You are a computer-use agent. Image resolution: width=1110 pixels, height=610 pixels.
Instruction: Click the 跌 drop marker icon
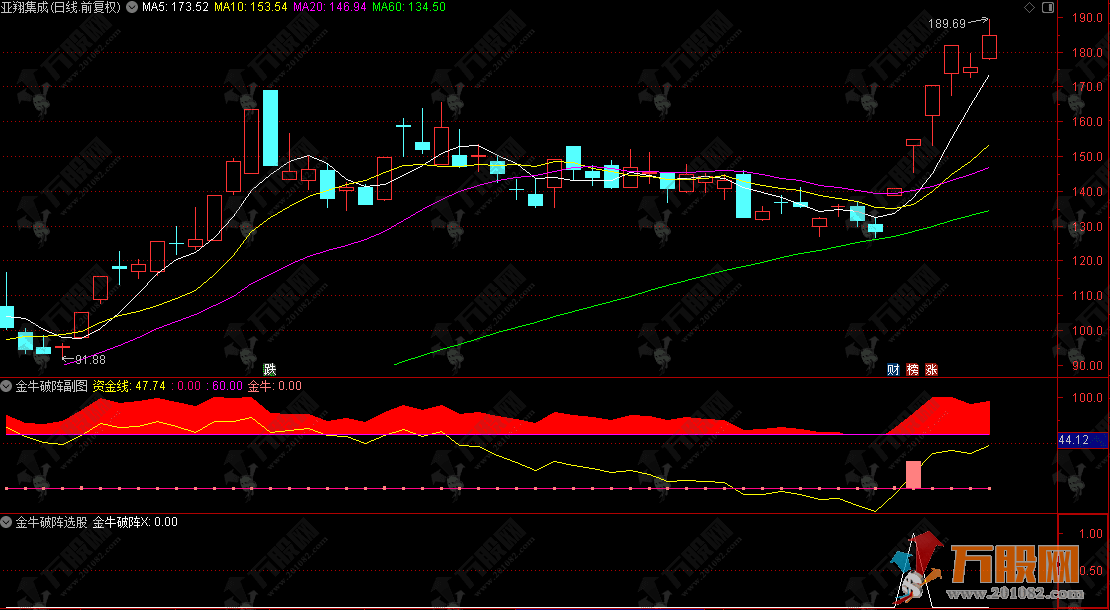(x=270, y=369)
